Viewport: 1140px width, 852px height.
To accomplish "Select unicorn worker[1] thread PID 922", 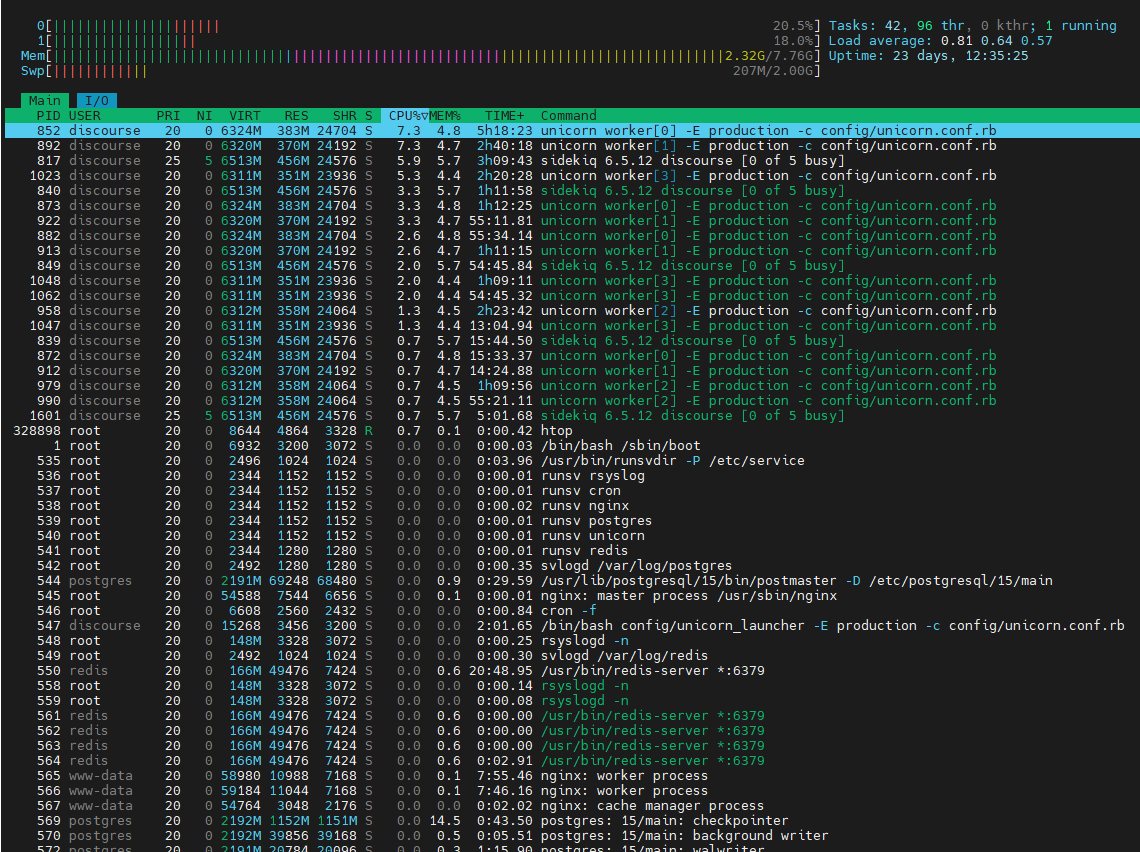I will pos(570,221).
